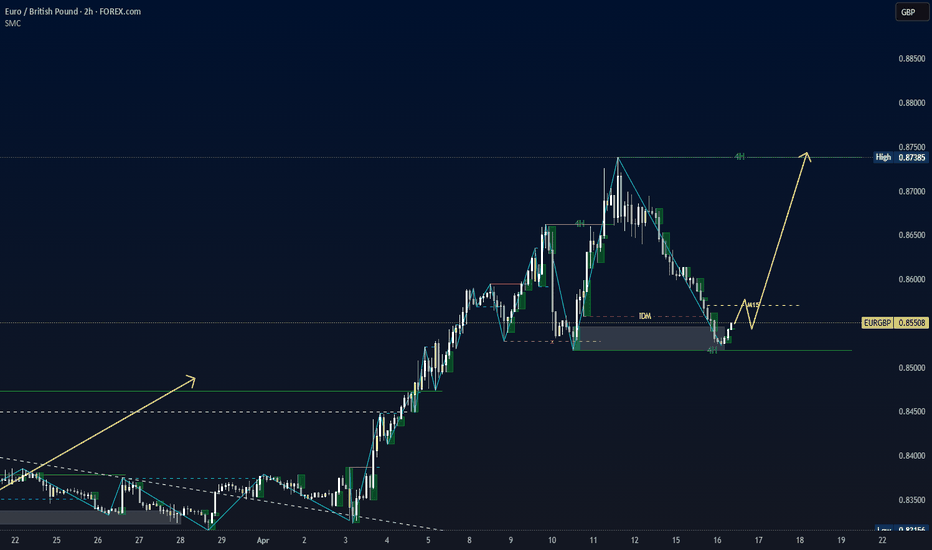The height and width of the screenshot is (550, 932).
Task: Click the 25 date label on time axis
Action: click(56, 540)
